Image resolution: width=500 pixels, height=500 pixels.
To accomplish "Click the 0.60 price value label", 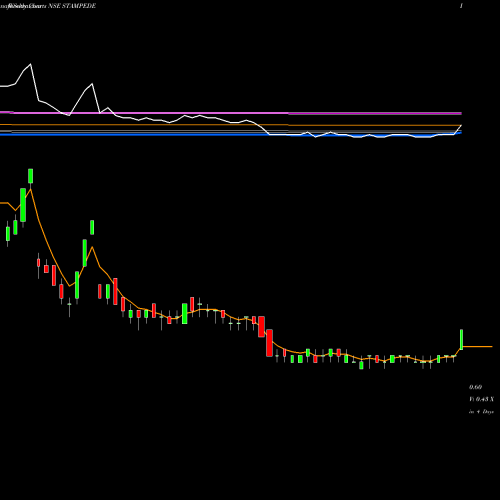I will pyautogui.click(x=475, y=387).
